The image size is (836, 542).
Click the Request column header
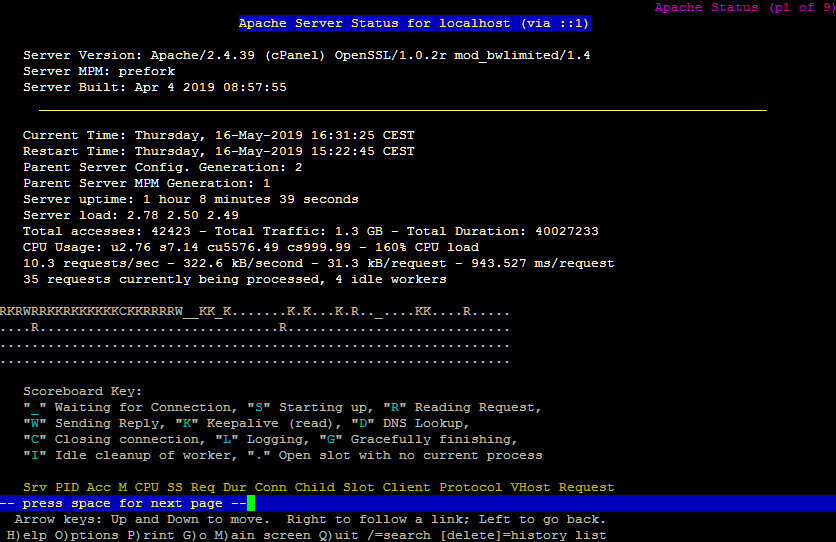coord(586,487)
